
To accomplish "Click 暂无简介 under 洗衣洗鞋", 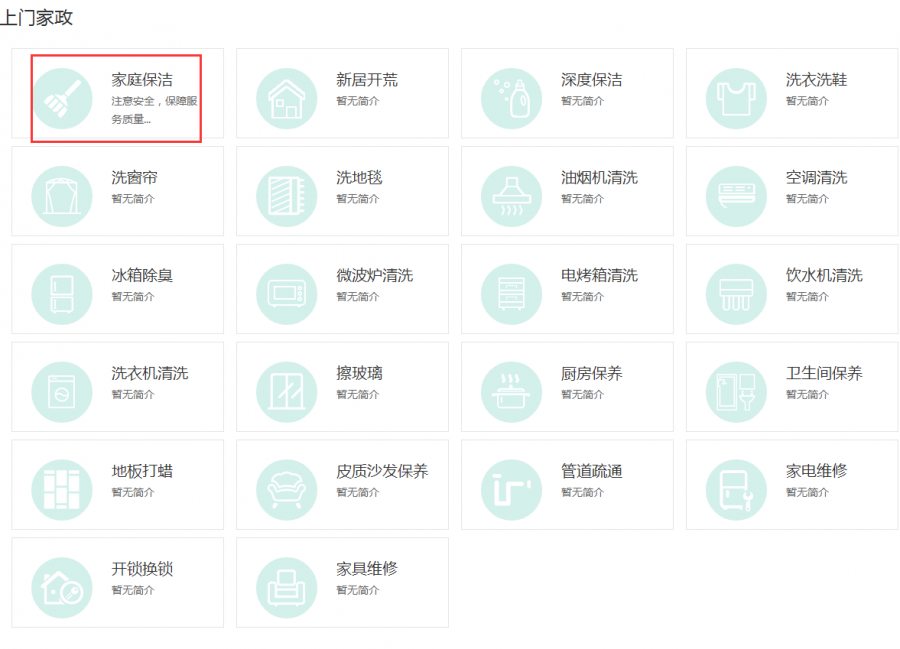I will [808, 101].
